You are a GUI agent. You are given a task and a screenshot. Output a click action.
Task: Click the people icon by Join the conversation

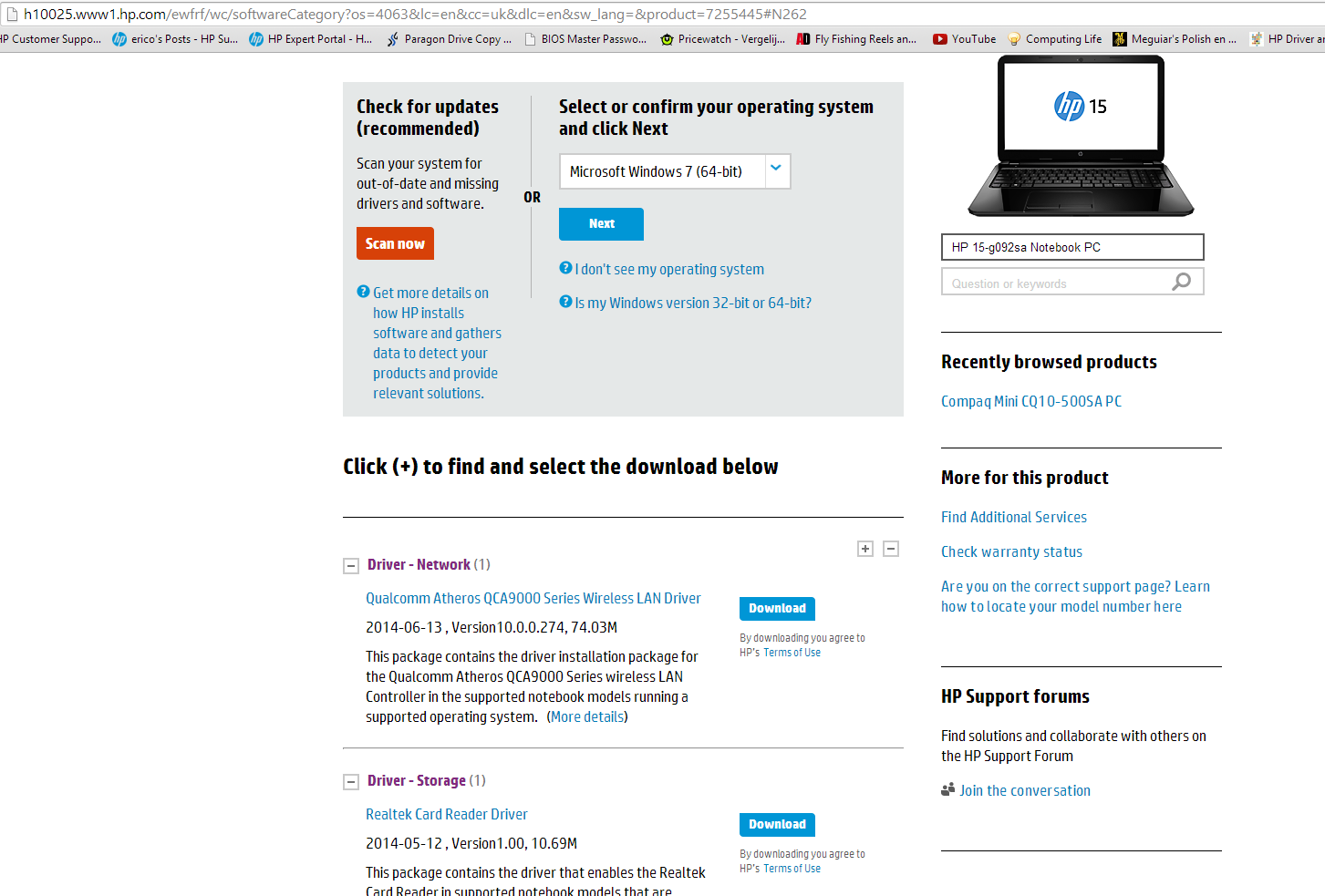pyautogui.click(x=948, y=789)
